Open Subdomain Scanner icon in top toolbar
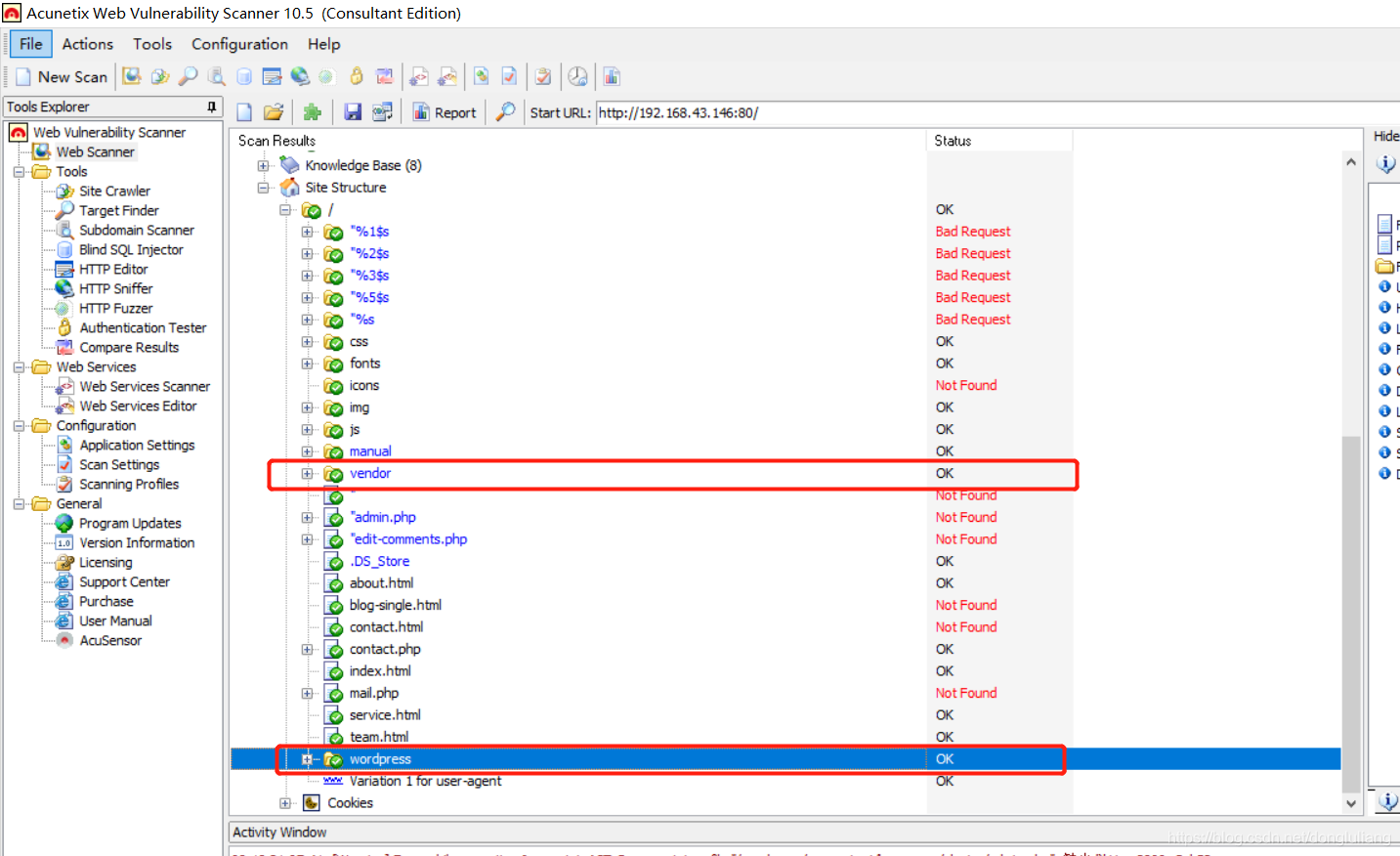The width and height of the screenshot is (1400, 856). pos(217,76)
